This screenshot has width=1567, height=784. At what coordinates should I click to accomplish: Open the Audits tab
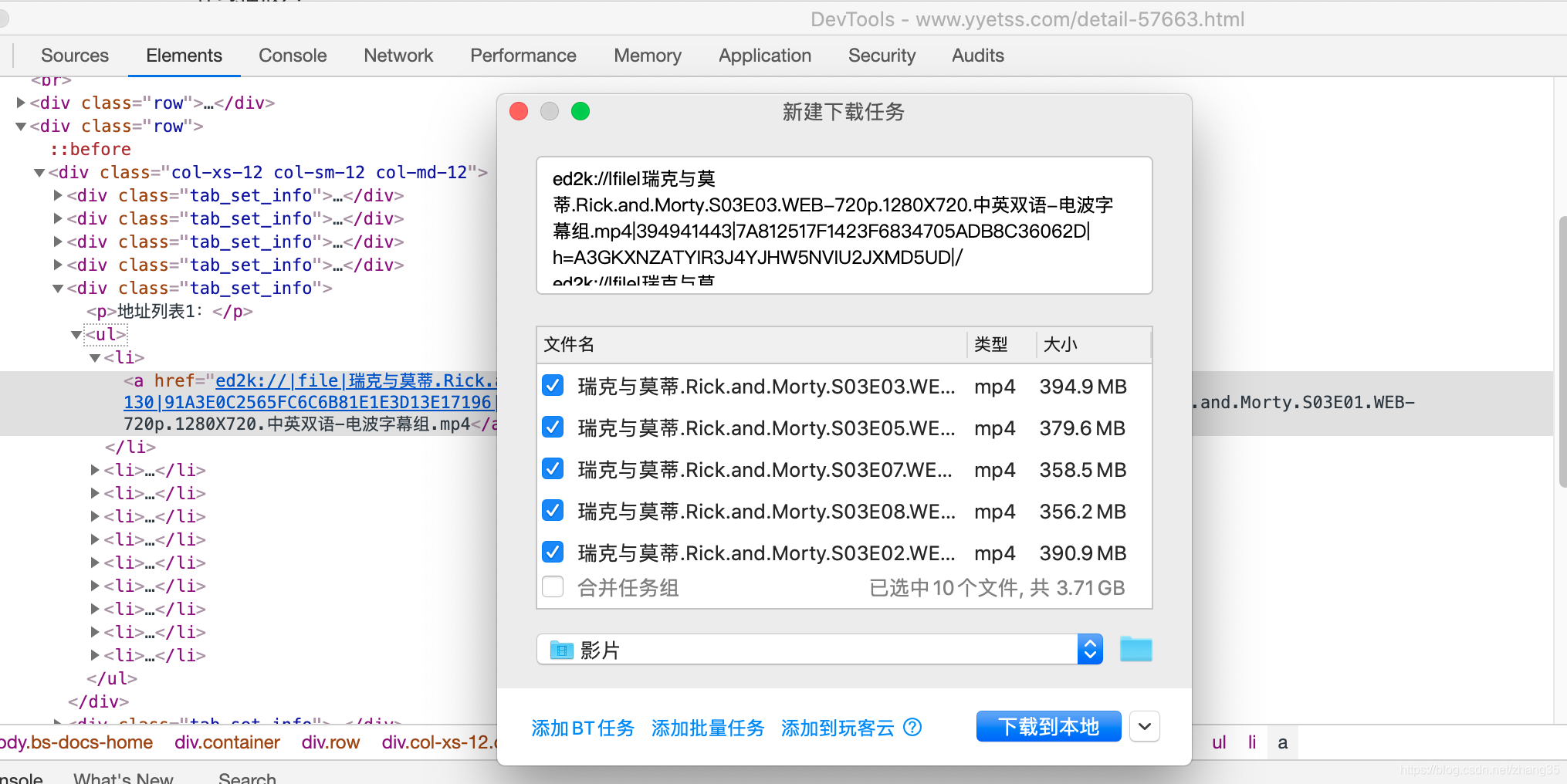[978, 56]
